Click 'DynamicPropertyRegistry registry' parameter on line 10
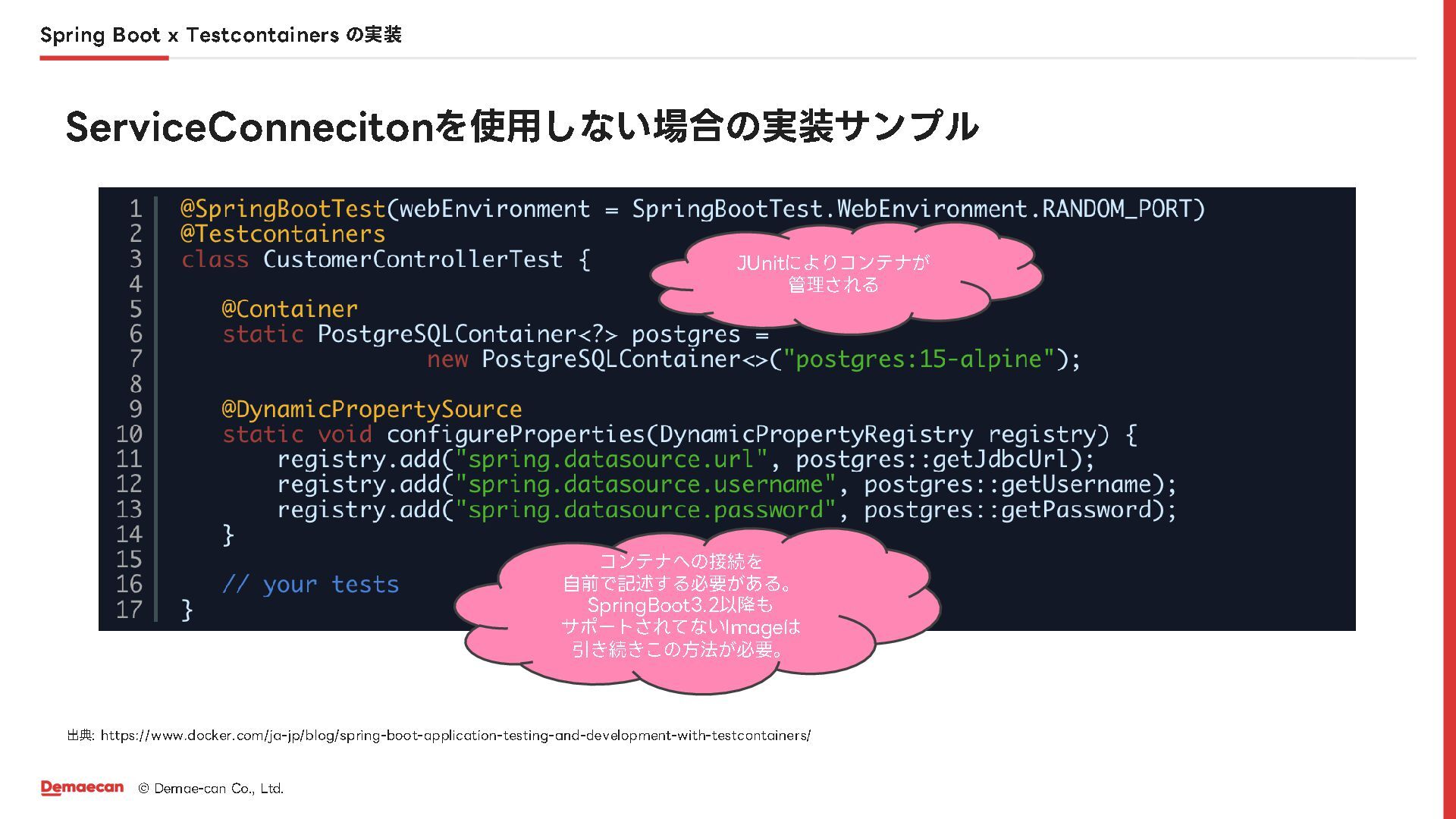1456x819 pixels. (877, 435)
